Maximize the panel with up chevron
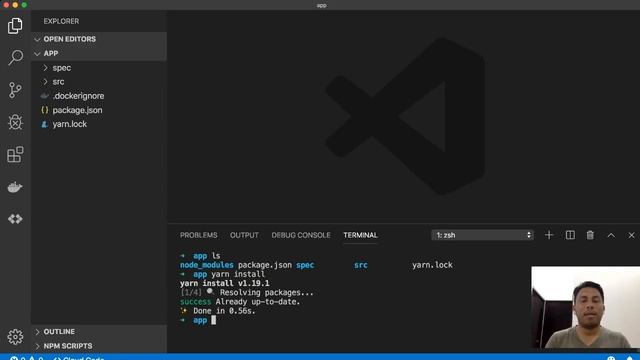Screen dimensions: 640x360 tap(611, 236)
